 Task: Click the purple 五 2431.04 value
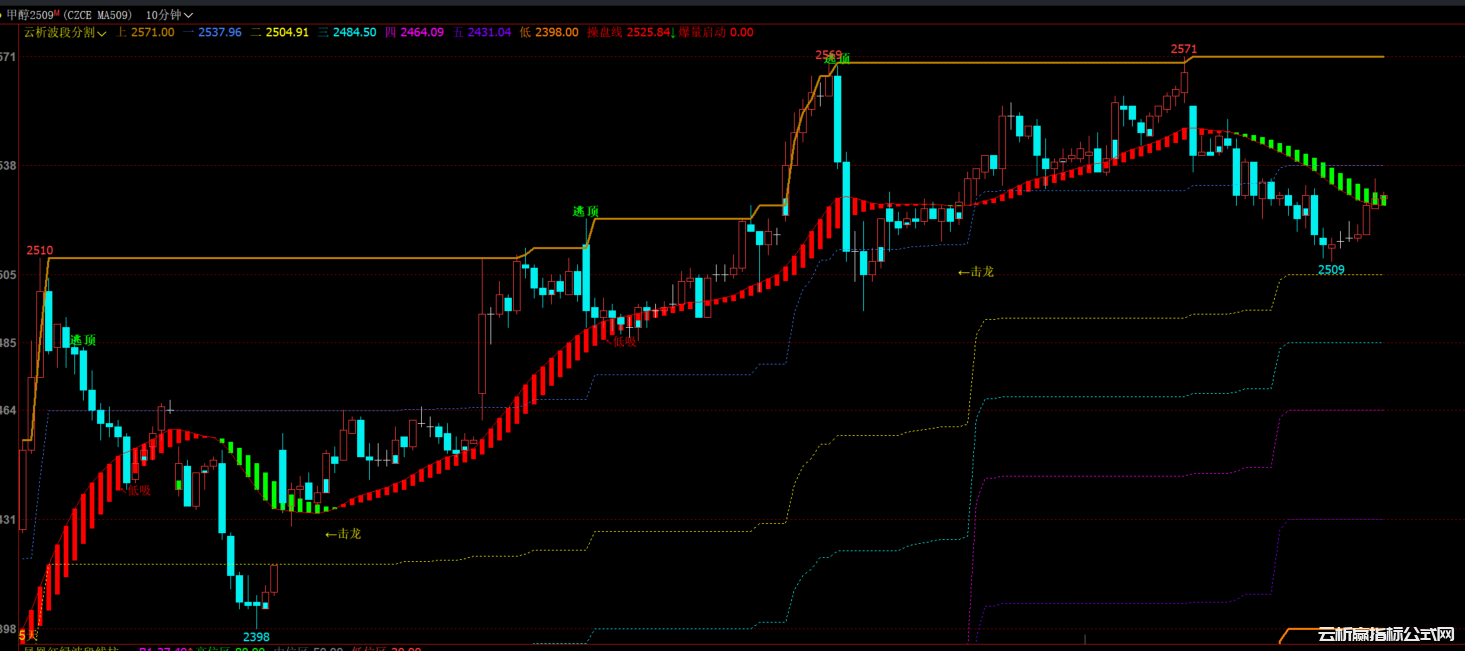[482, 32]
